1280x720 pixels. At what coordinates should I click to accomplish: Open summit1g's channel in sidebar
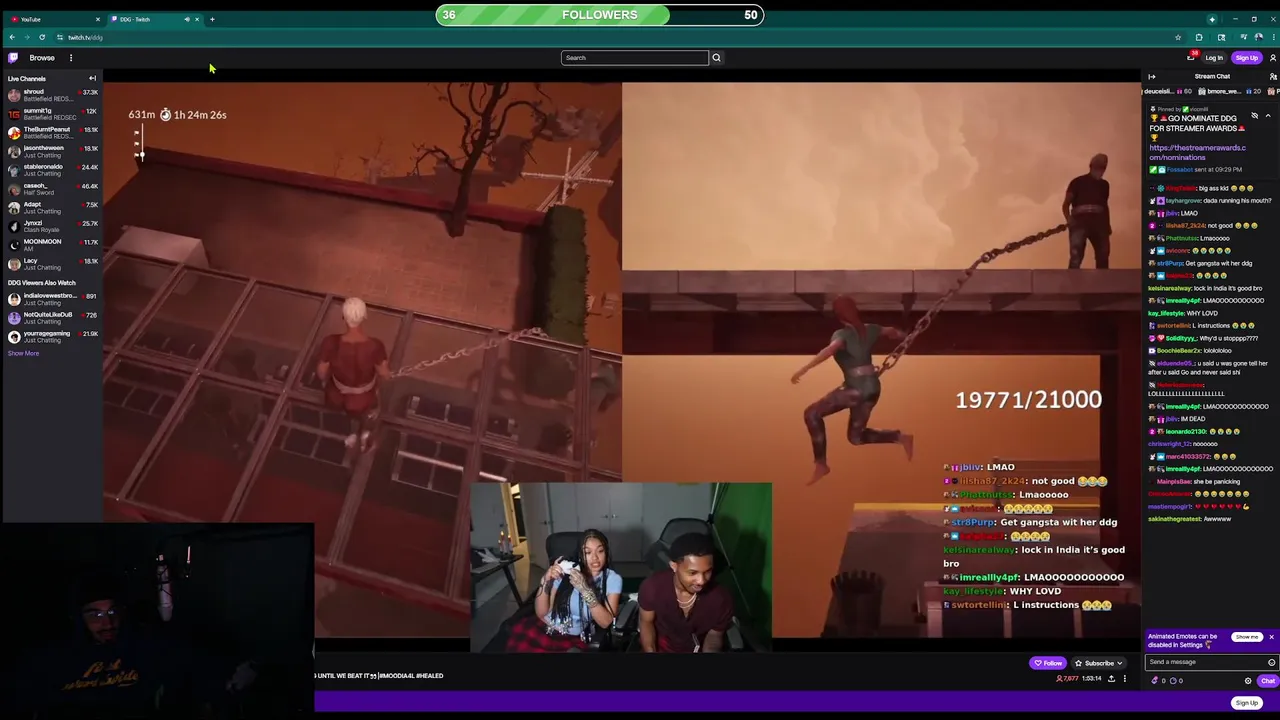pos(52,115)
